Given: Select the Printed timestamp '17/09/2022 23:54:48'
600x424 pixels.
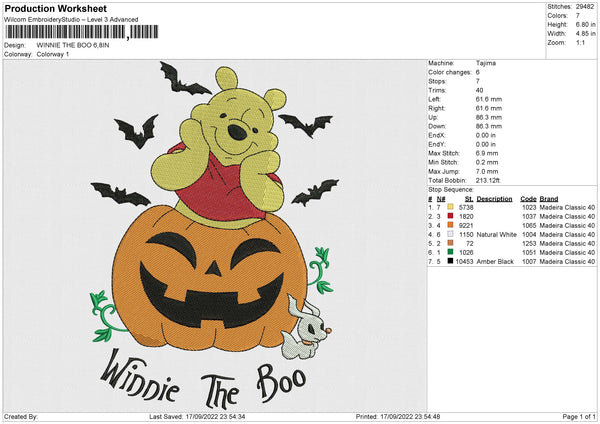Looking at the screenshot, I should click(410, 416).
